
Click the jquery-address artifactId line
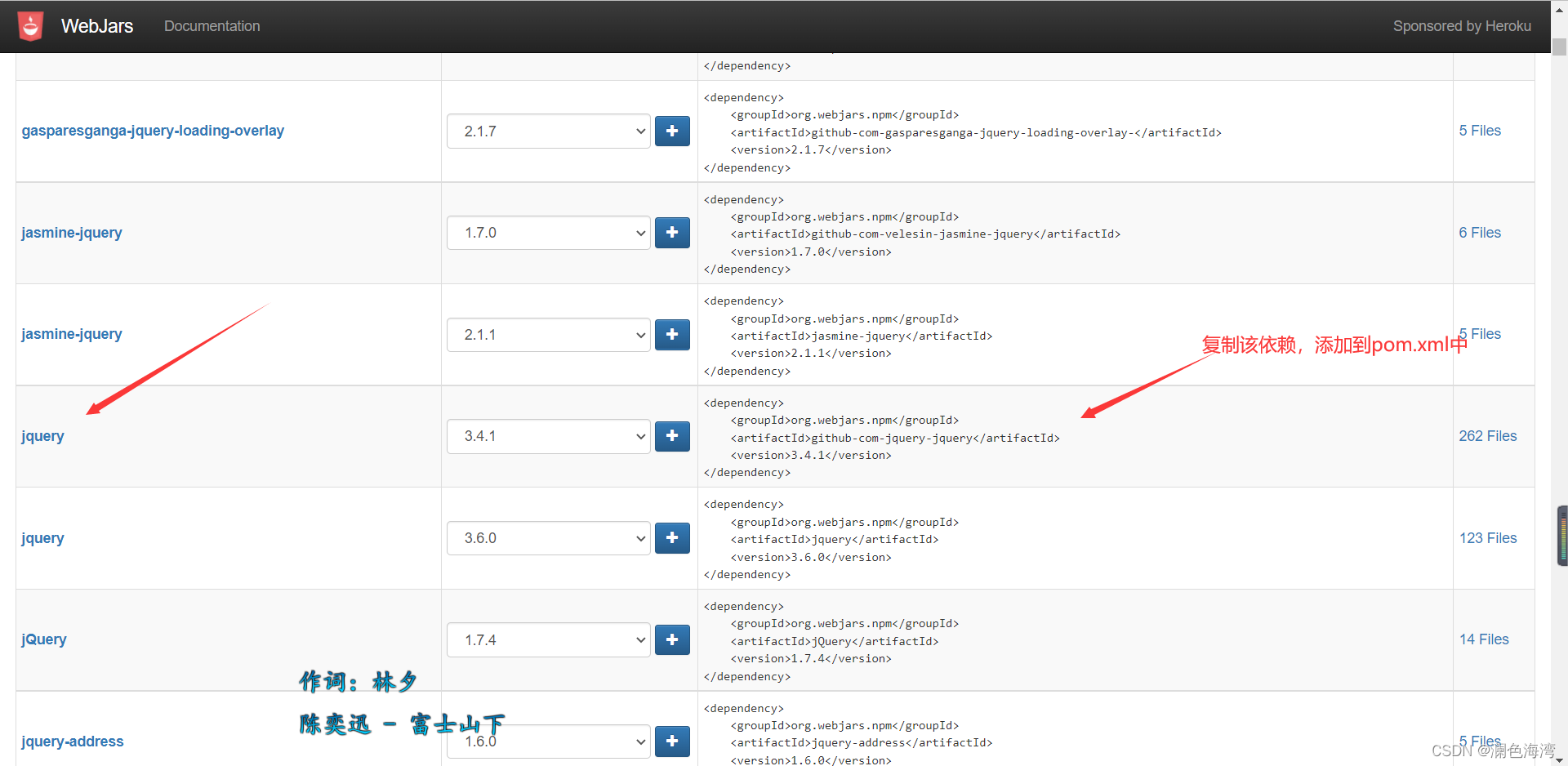coord(862,742)
